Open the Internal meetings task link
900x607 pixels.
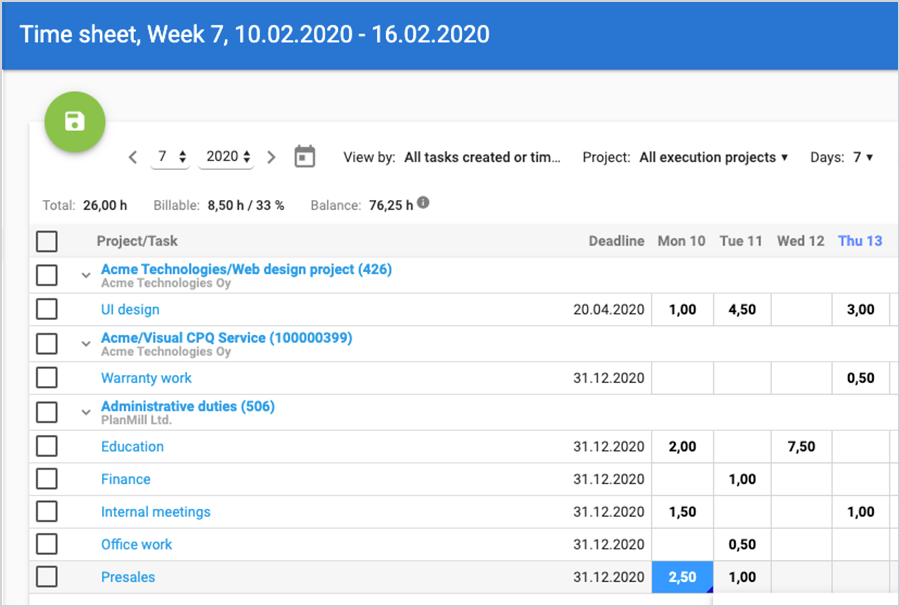click(156, 512)
